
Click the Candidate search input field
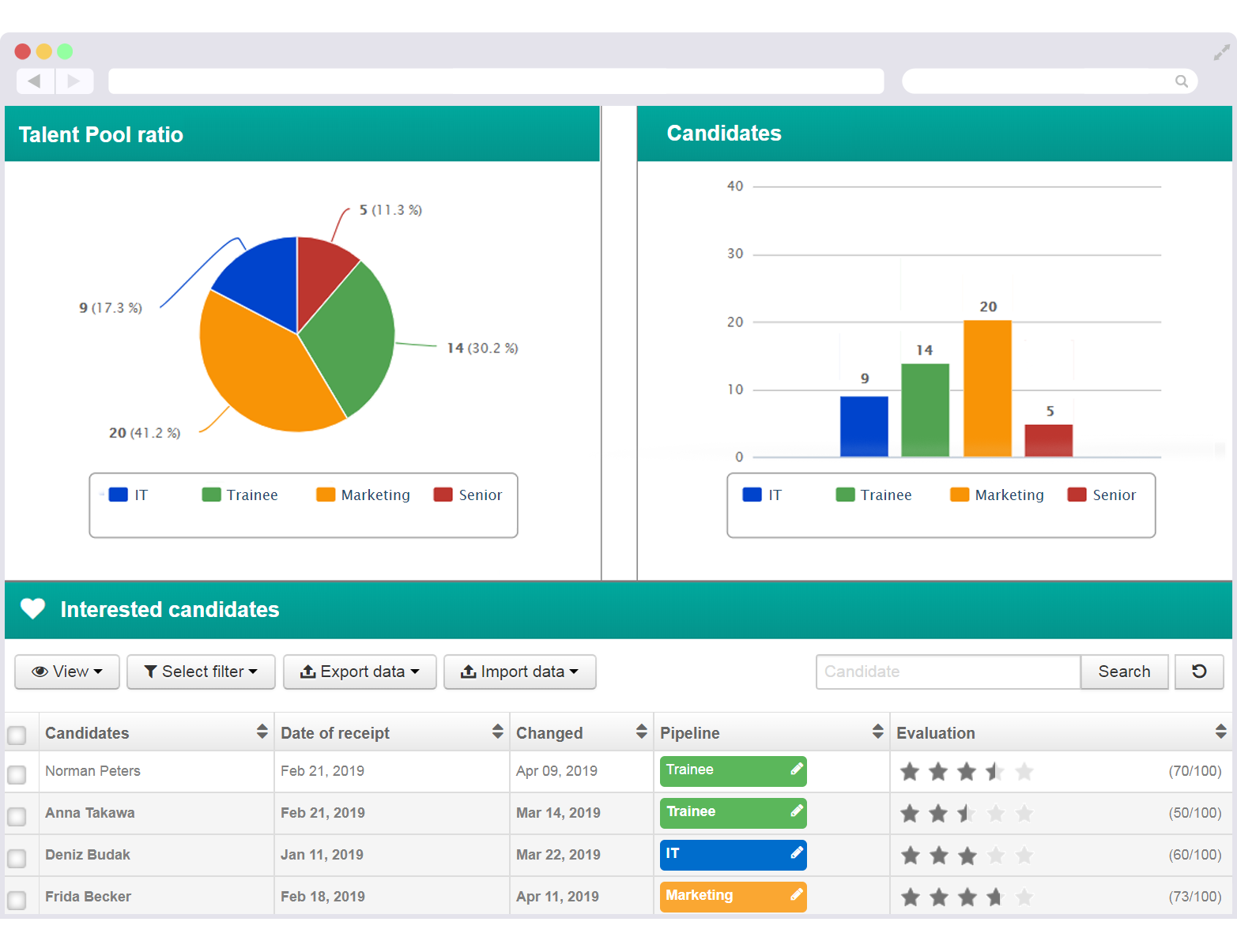948,672
